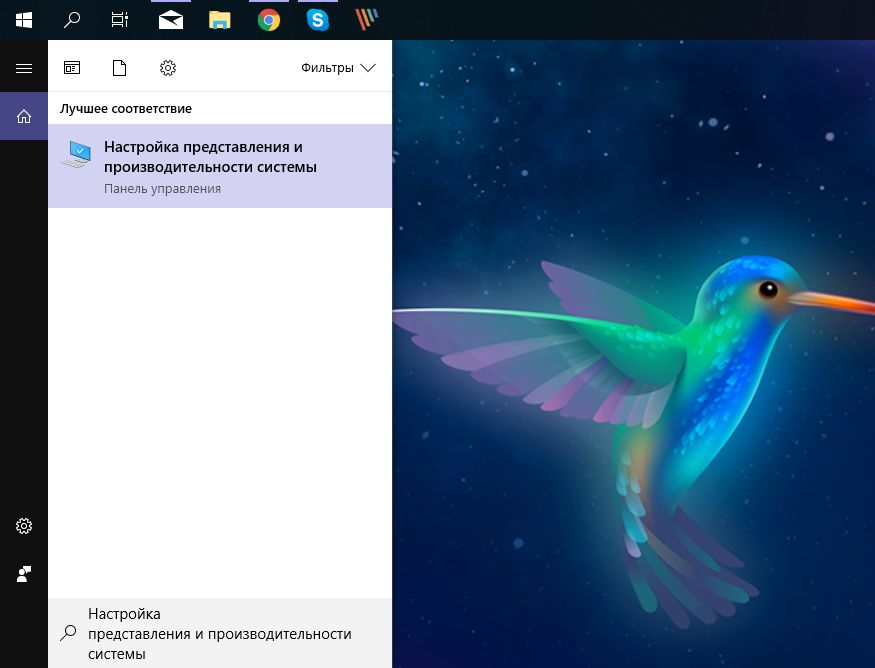Open Settings from the bottom sidebar gear
Image resolution: width=875 pixels, height=668 pixels.
[23, 525]
